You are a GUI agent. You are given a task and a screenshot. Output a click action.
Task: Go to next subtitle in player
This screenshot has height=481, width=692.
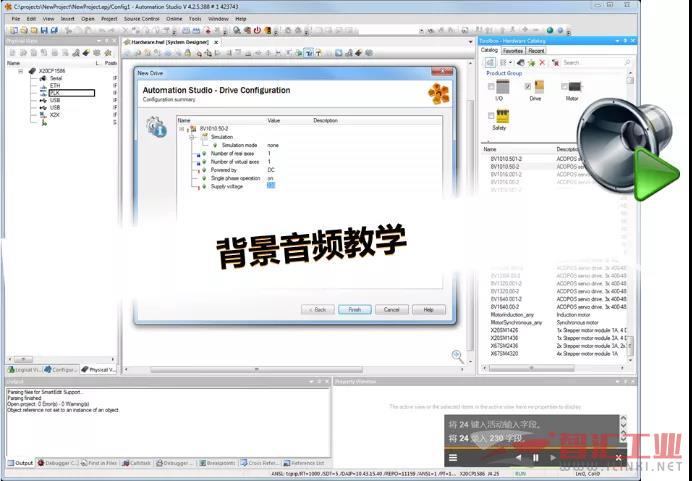[553, 458]
